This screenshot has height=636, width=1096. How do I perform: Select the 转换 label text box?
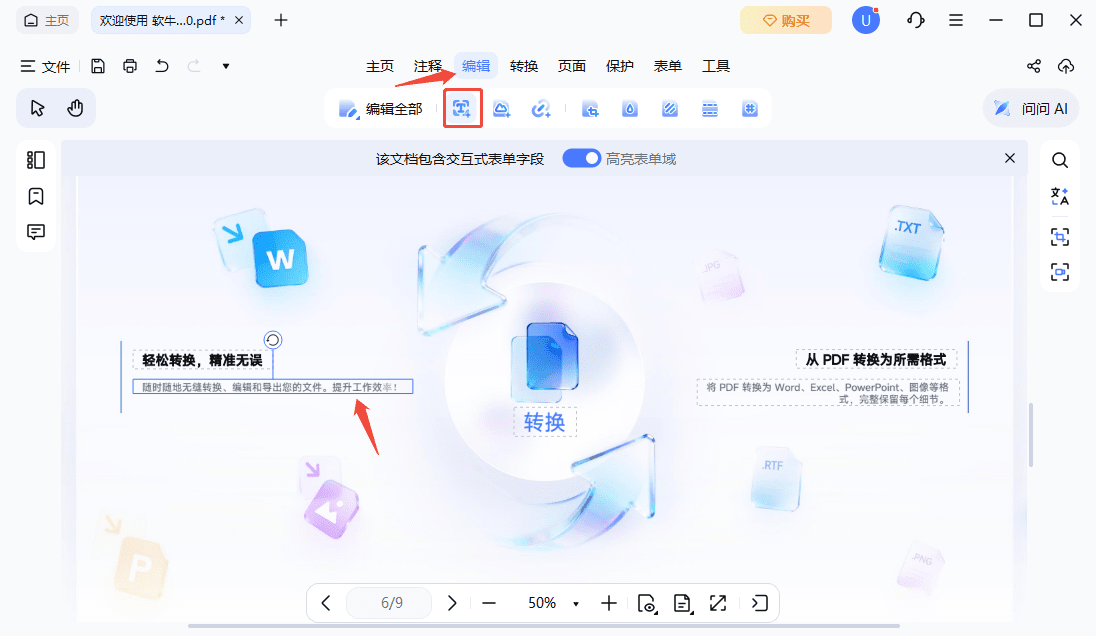pyautogui.click(x=545, y=422)
